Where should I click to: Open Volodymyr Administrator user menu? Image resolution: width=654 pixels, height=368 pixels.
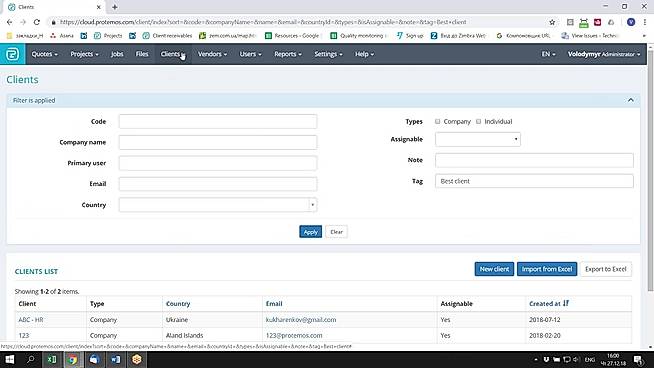[604, 54]
